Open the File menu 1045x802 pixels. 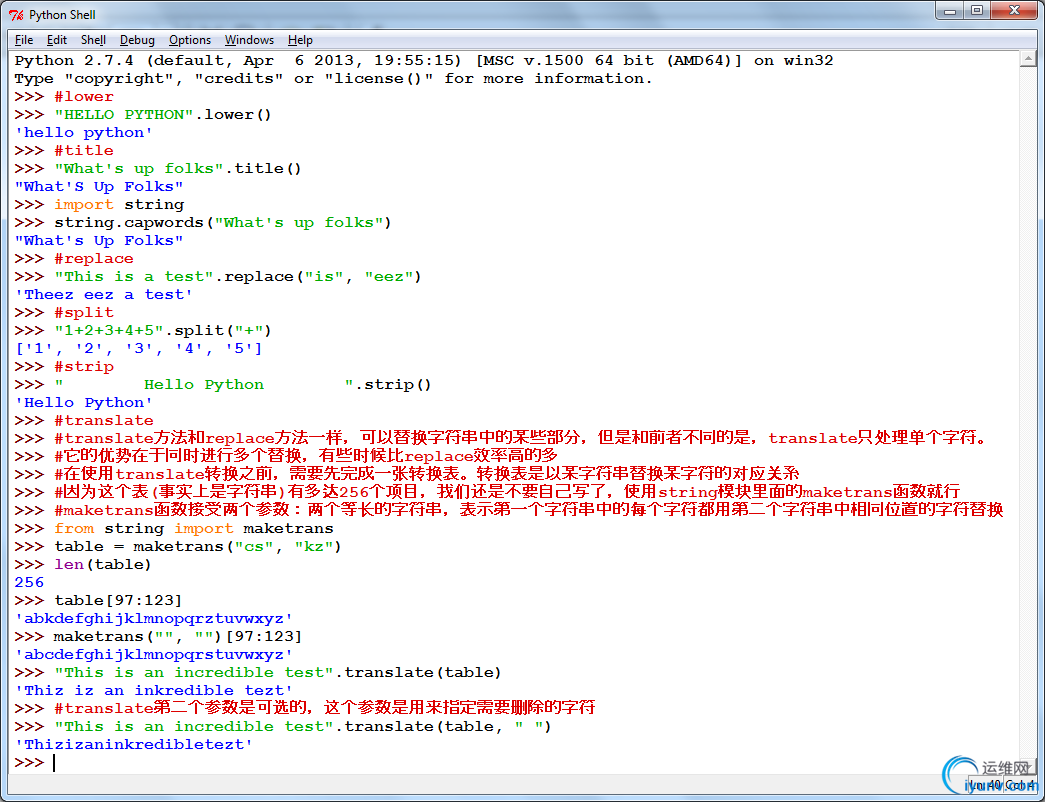point(24,40)
